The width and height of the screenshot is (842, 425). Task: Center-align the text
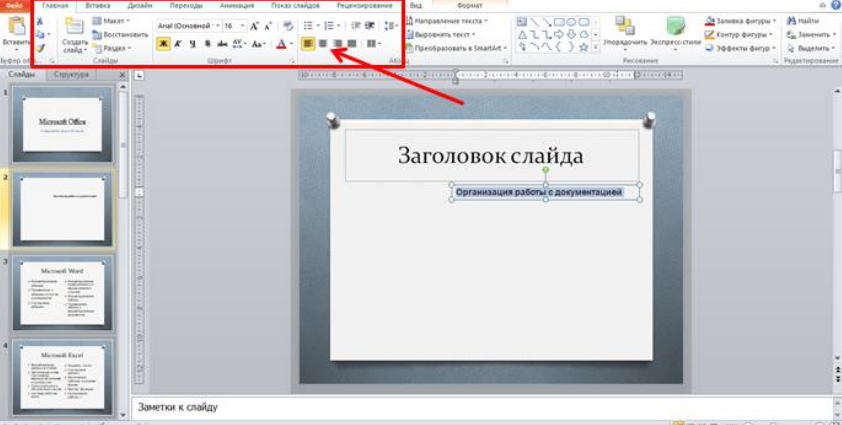(322, 44)
